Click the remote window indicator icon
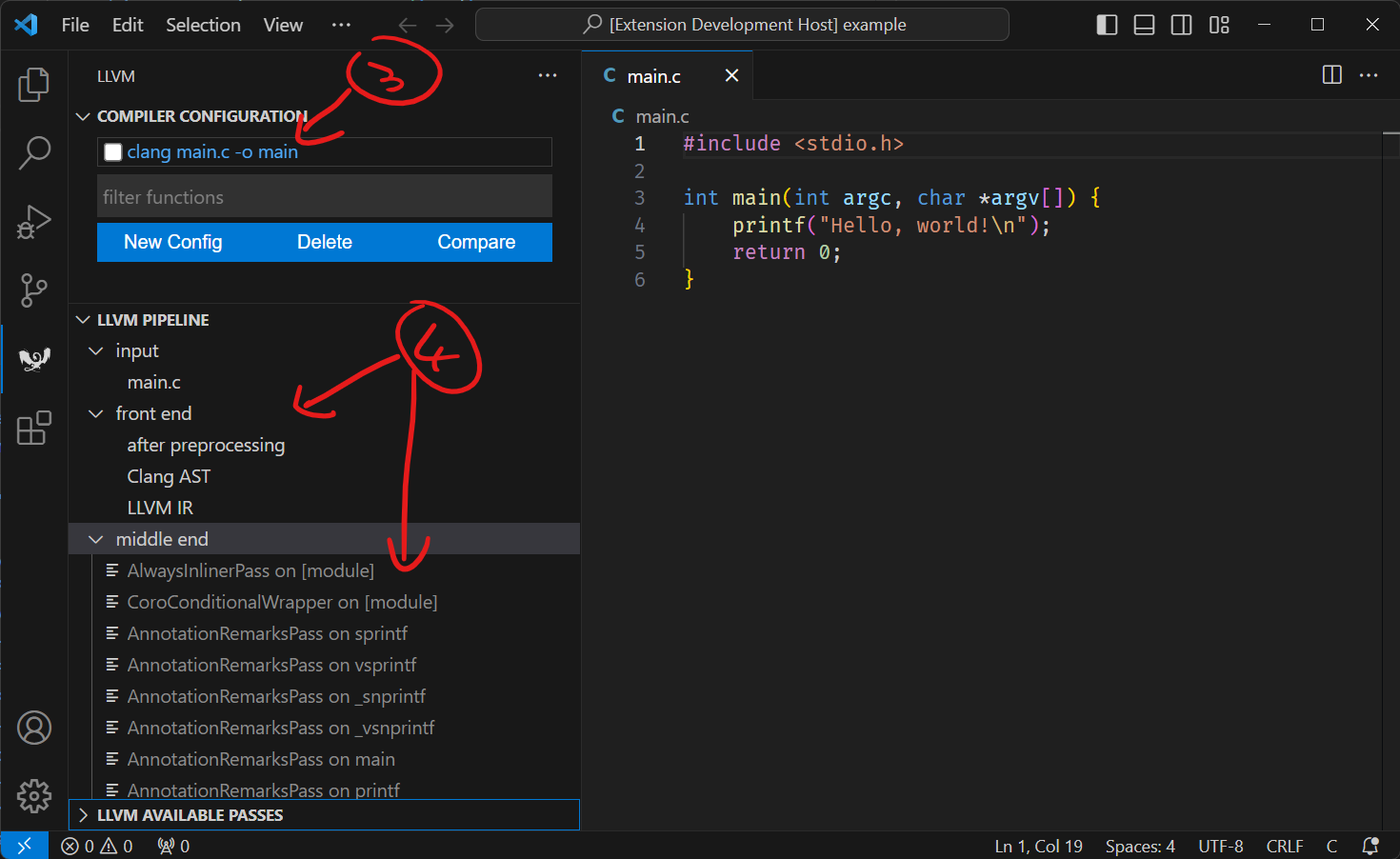 coord(24,846)
